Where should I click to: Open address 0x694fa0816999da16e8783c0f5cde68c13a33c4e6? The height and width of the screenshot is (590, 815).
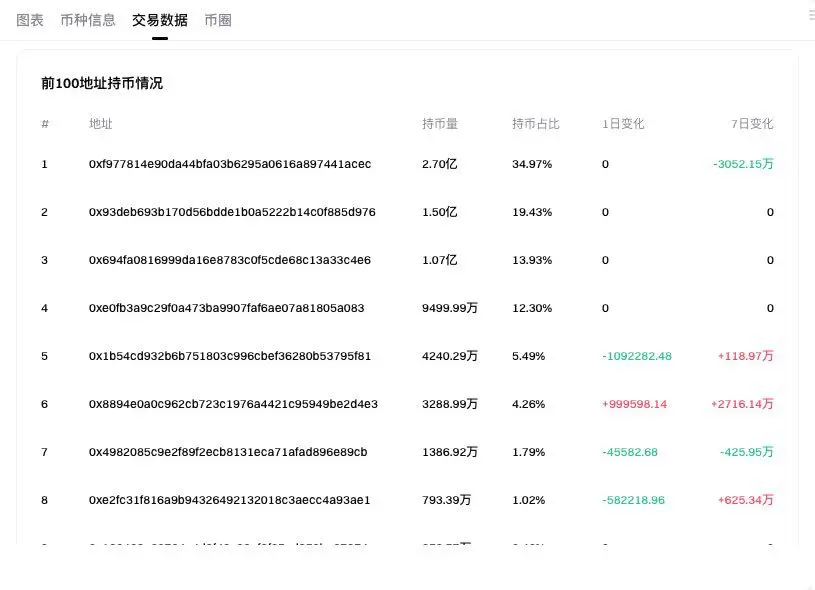(x=230, y=260)
